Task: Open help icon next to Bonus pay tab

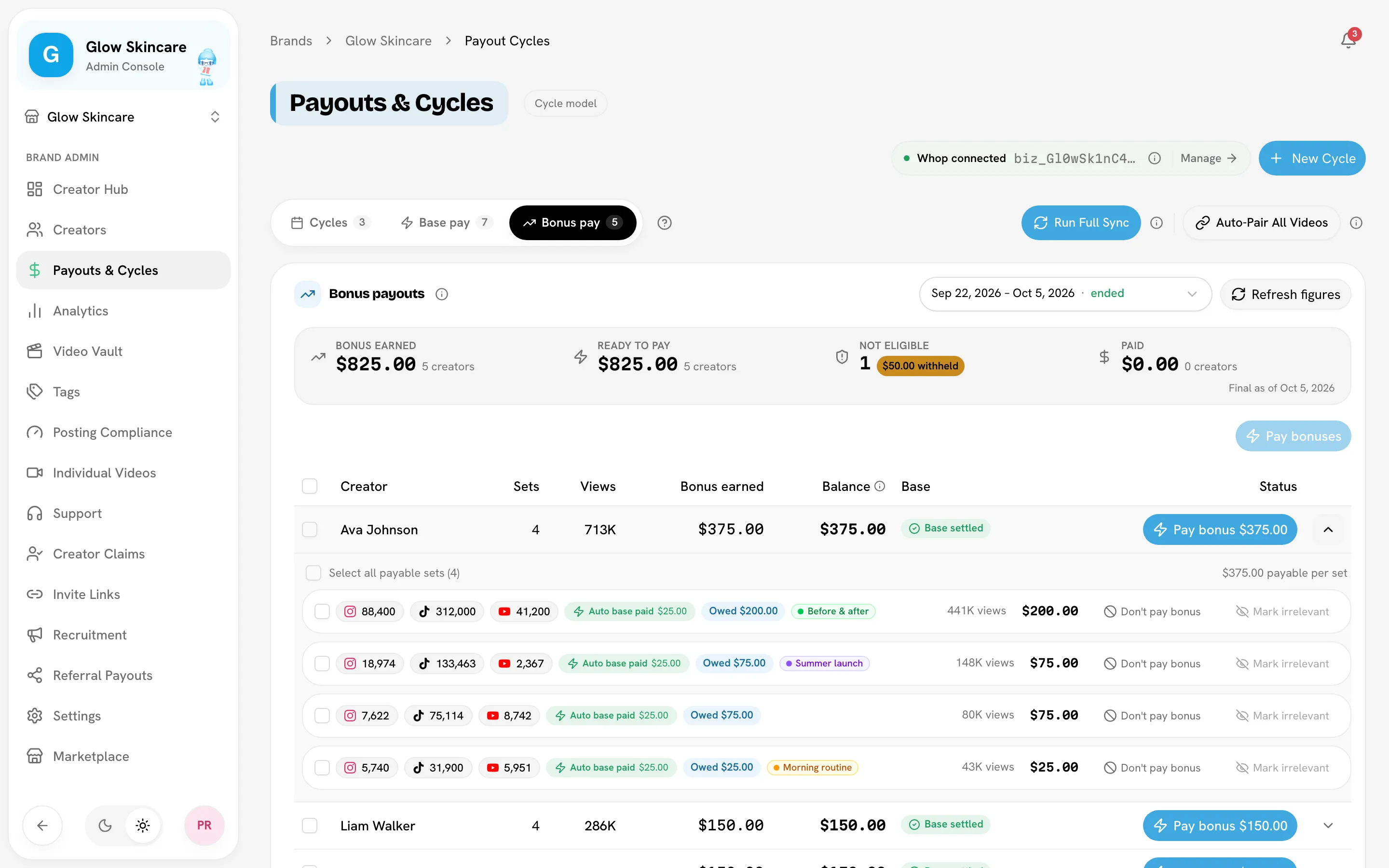Action: coord(664,223)
